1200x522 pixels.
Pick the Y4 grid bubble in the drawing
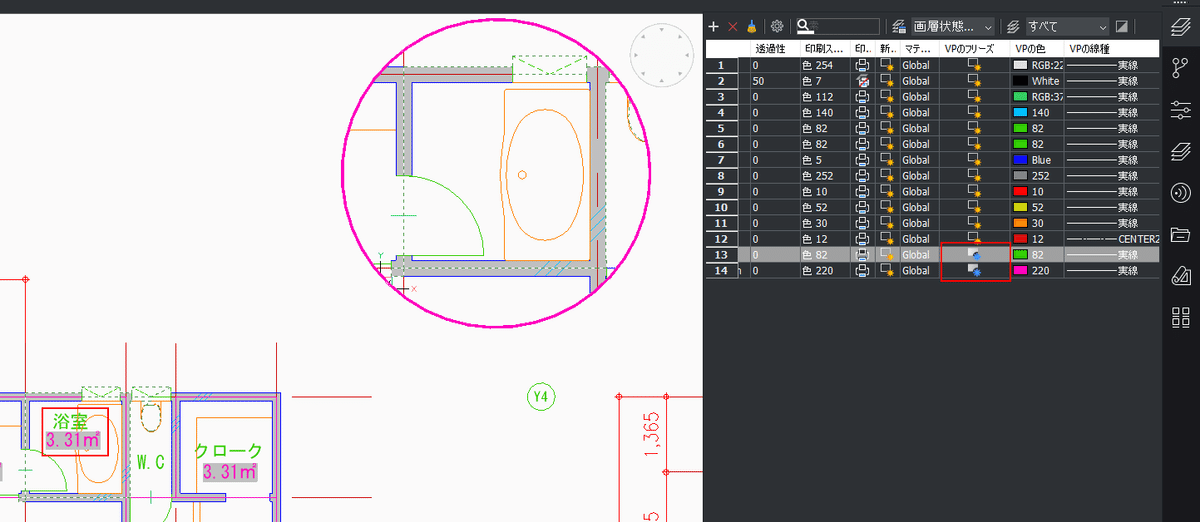click(541, 397)
